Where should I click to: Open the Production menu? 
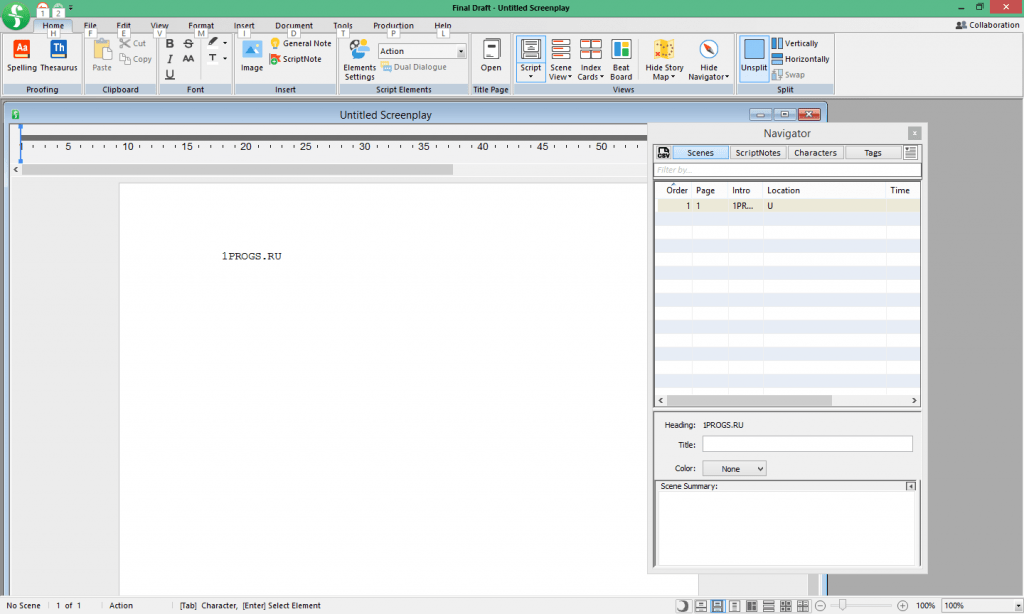pos(392,25)
